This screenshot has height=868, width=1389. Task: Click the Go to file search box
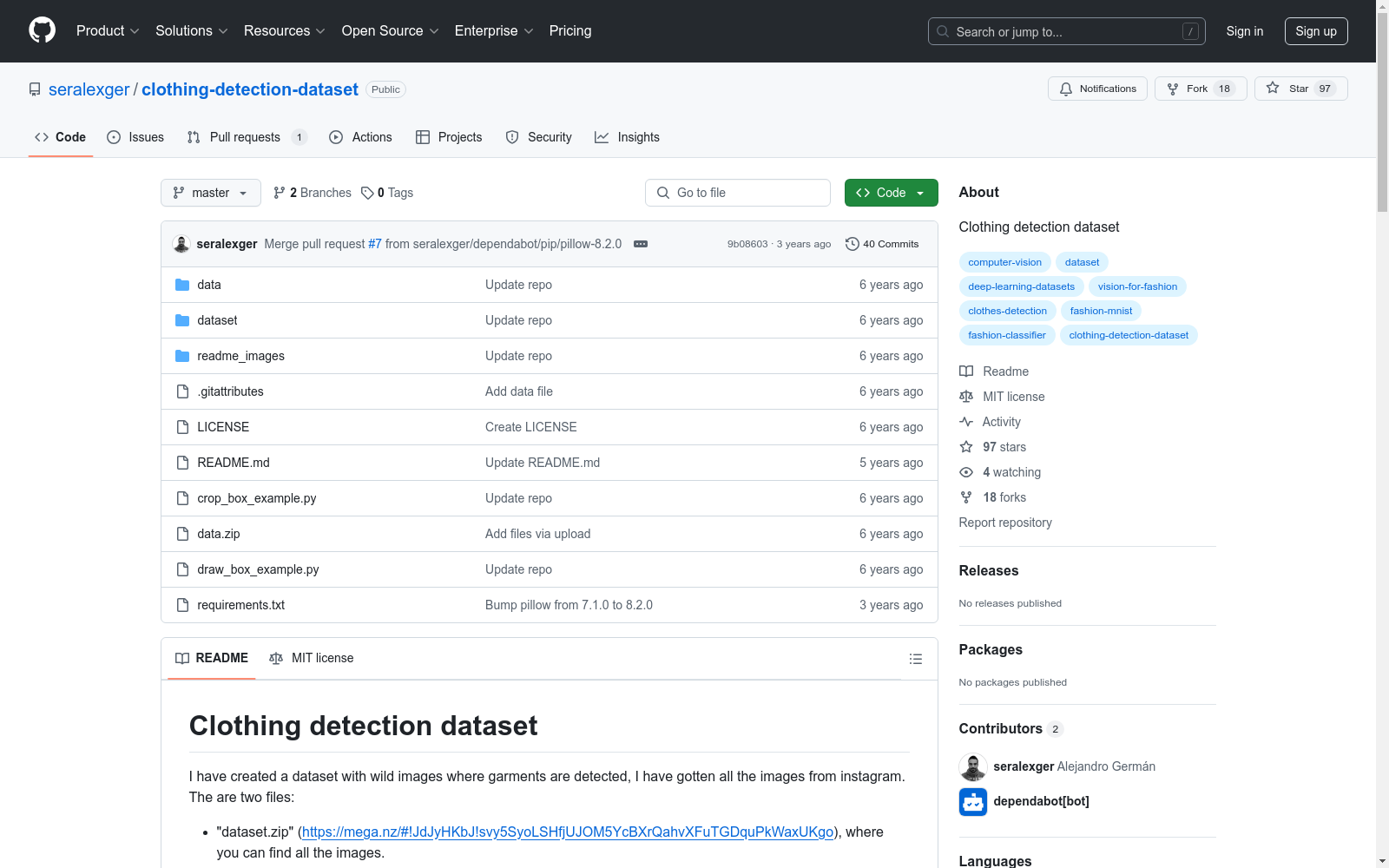pyautogui.click(x=738, y=193)
